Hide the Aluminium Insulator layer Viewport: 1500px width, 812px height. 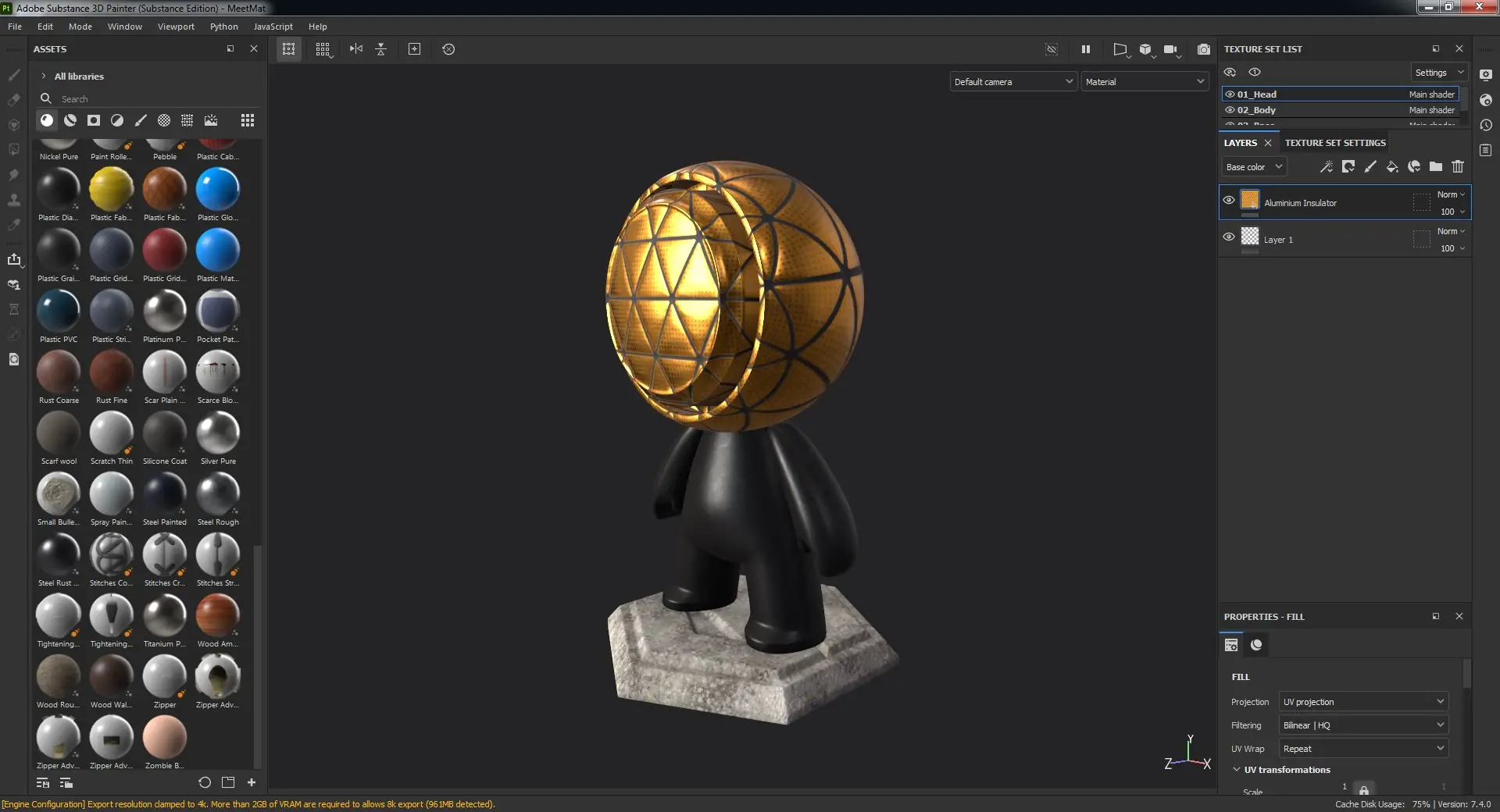(1229, 200)
